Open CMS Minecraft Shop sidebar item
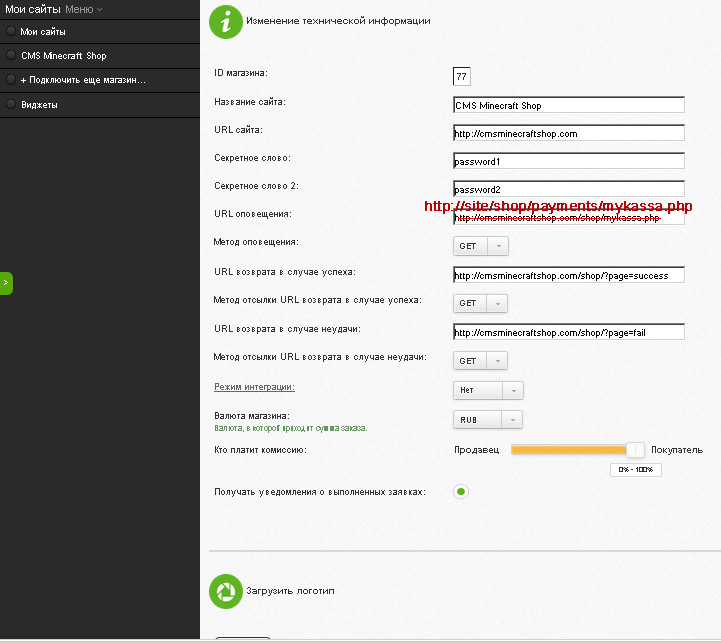Image resolution: width=721 pixels, height=643 pixels. point(63,56)
